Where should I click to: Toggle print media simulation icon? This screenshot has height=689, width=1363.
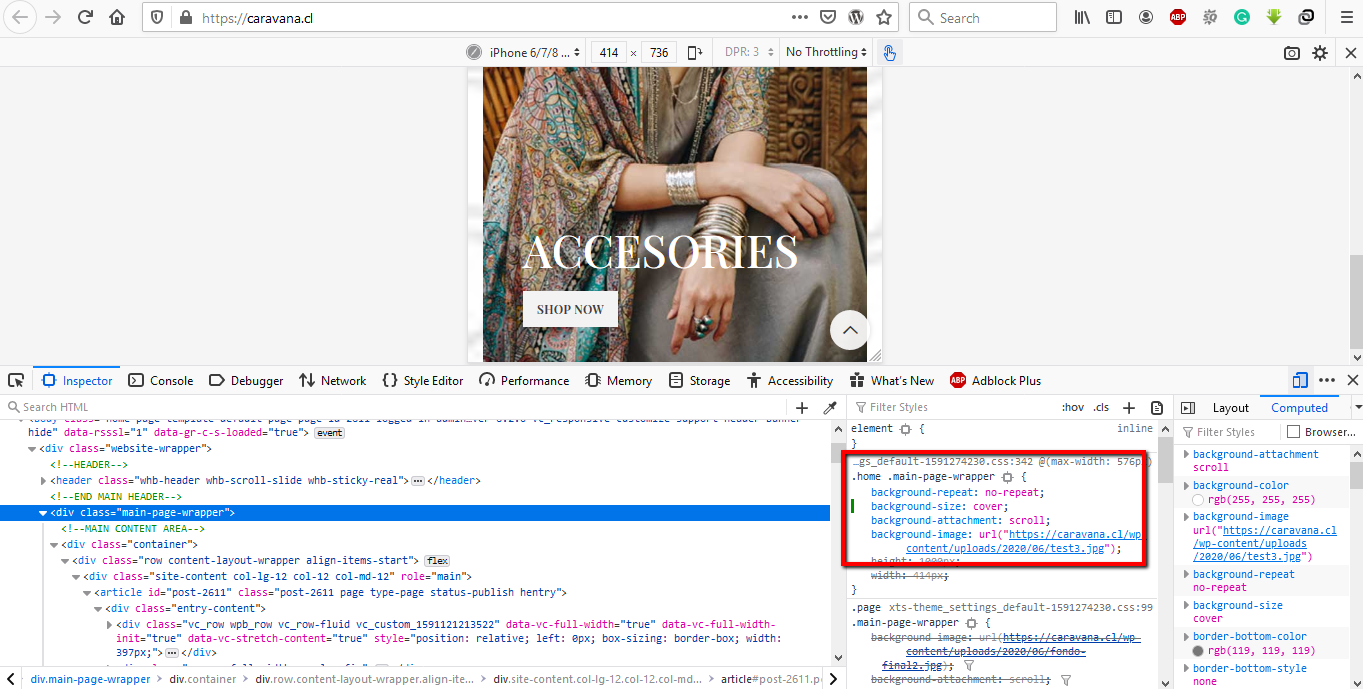[x=1157, y=407]
